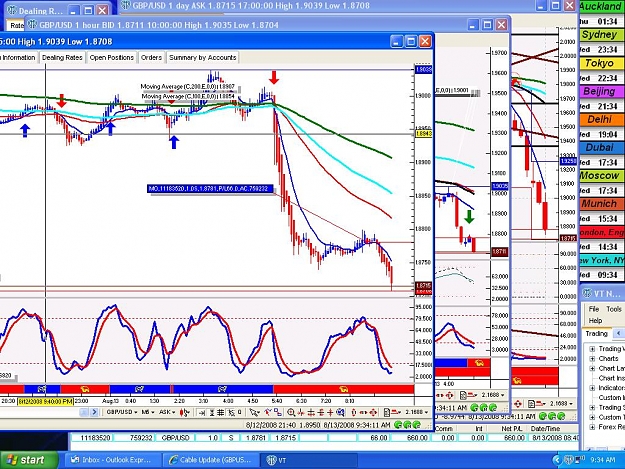Expand the Indicators tree node
Image resolution: width=625 pixels, height=469 pixels.
[x=592, y=388]
